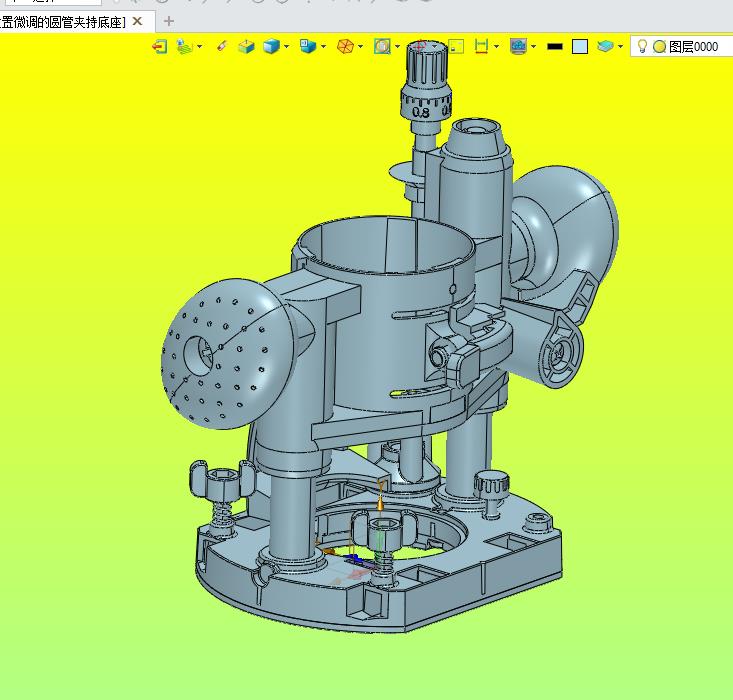This screenshot has height=700, width=733.
Task: Click the light blue face color swatch
Action: [x=580, y=47]
